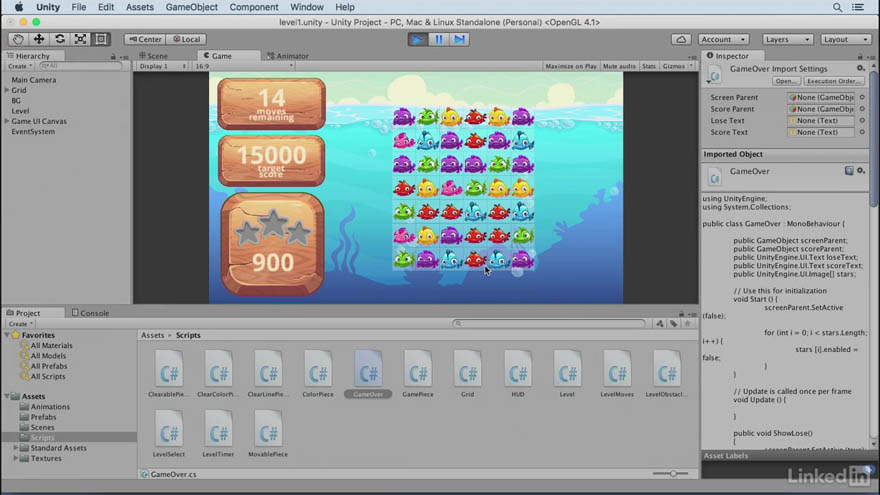Collapse the Favorites tree
Image resolution: width=880 pixels, height=495 pixels.
7,335
